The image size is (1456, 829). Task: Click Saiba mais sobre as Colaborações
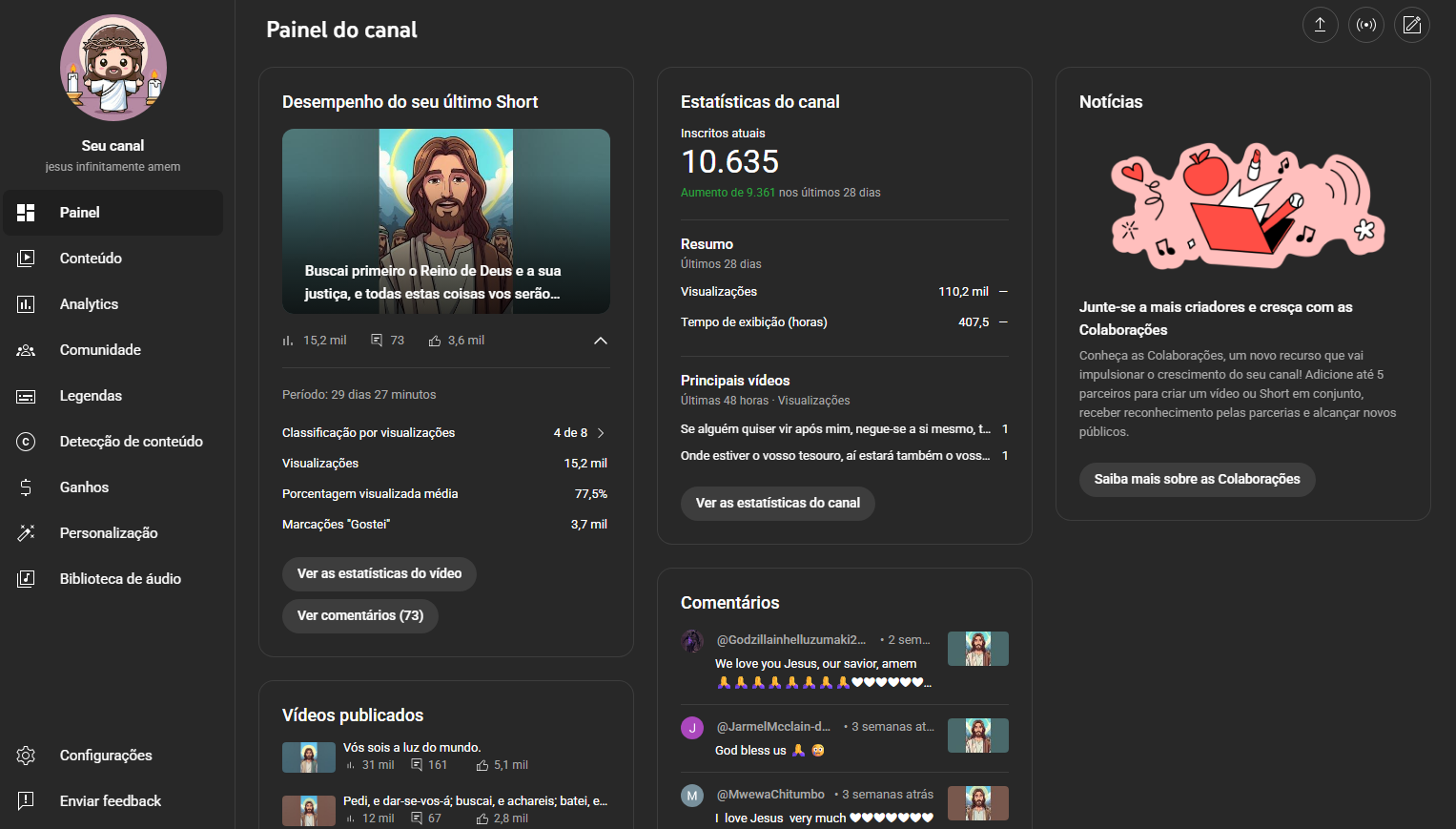(x=1196, y=479)
